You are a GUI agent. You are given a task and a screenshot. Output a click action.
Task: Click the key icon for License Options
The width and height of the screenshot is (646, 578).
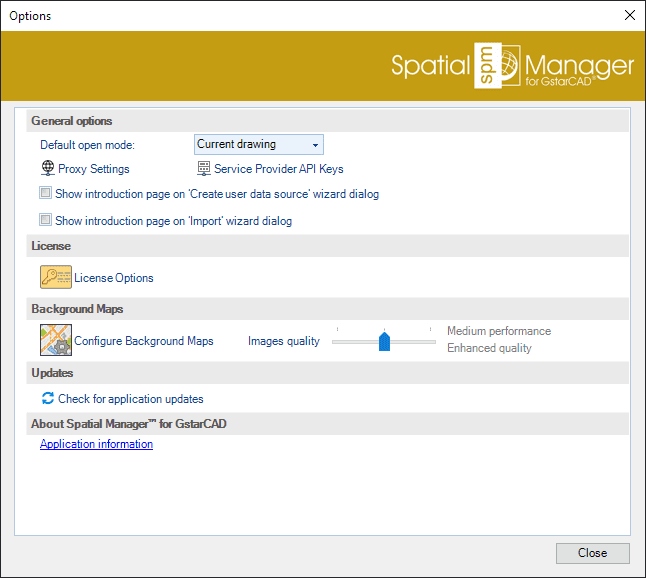(55, 277)
